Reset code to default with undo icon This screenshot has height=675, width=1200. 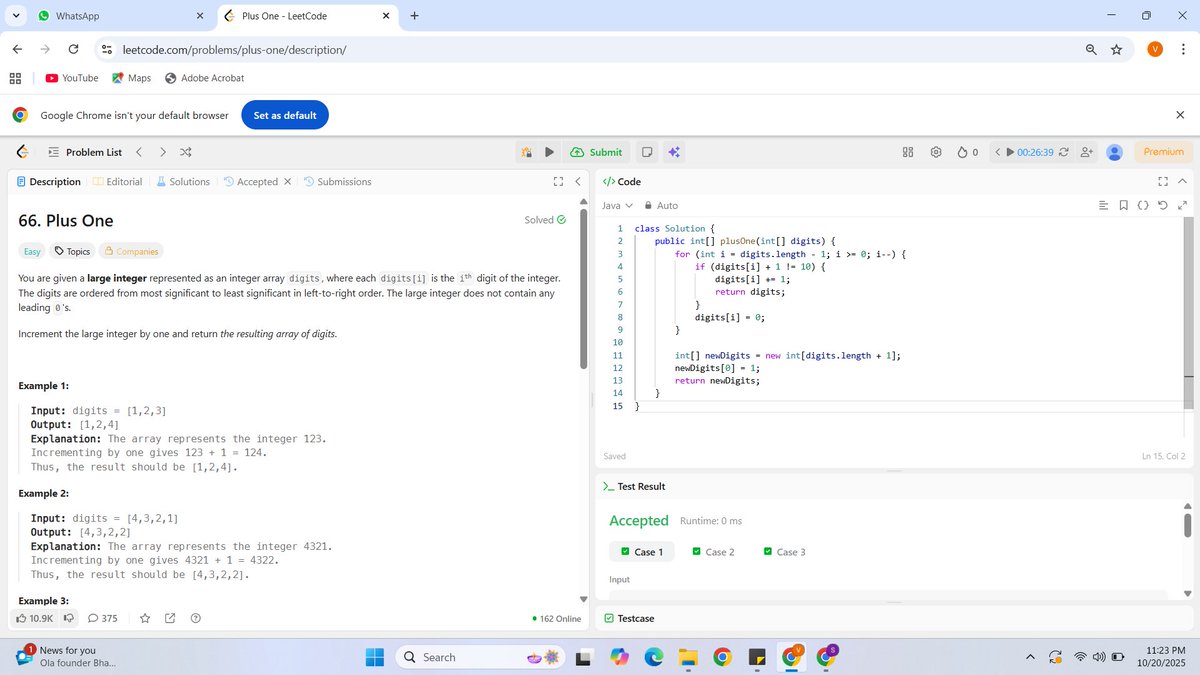[x=1163, y=205]
